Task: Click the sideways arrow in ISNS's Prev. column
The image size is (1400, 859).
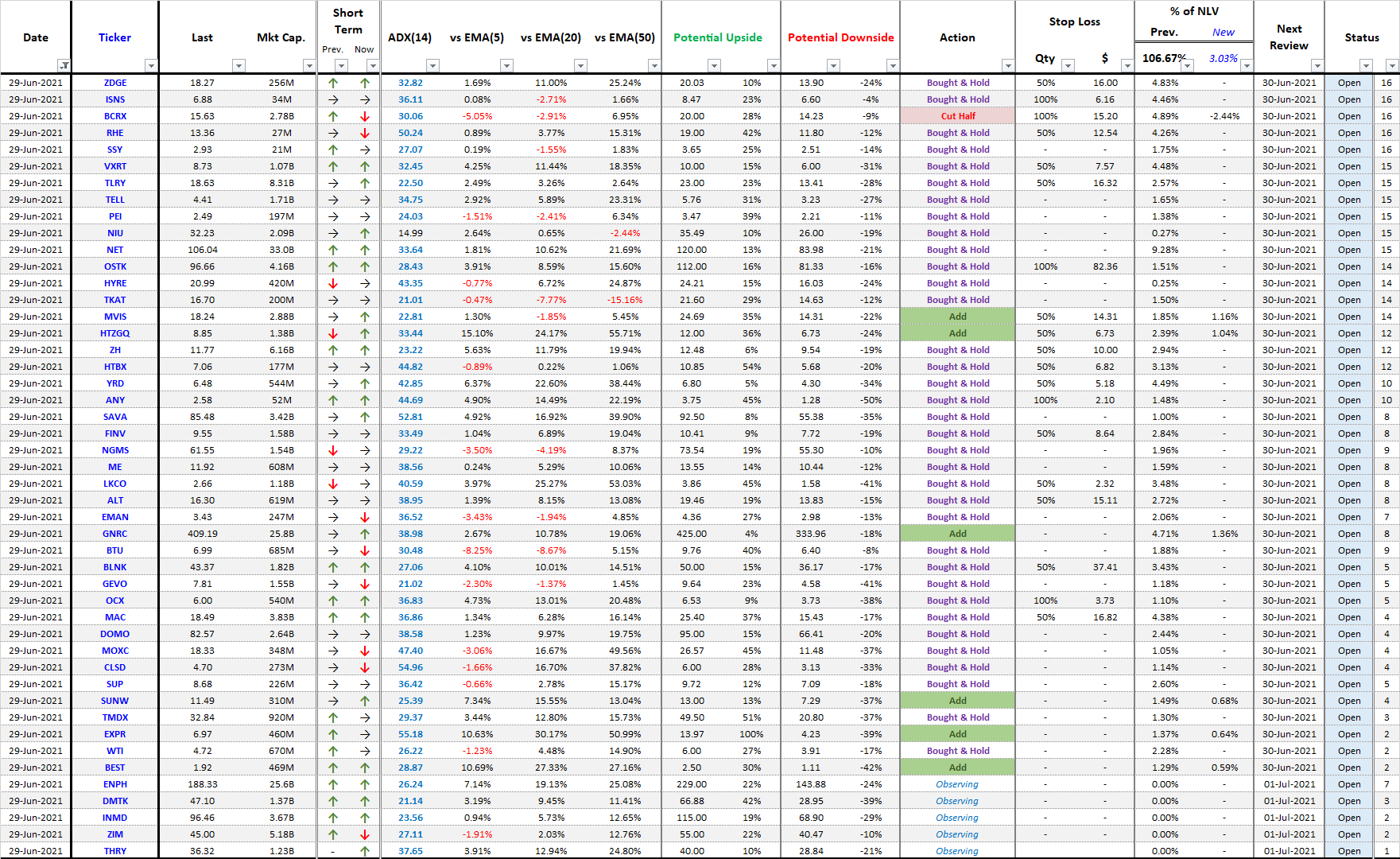Action: [333, 99]
